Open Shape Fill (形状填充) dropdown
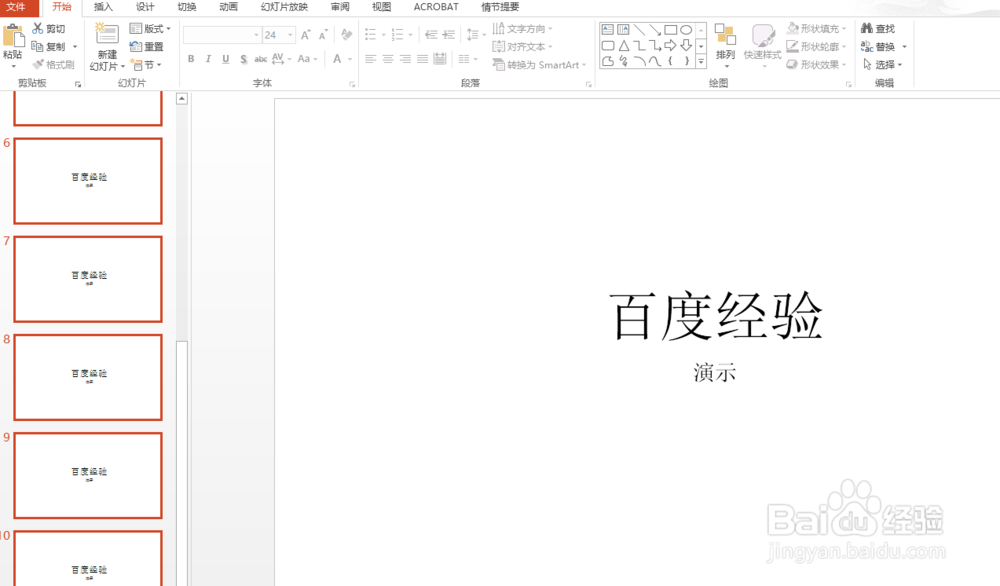 tap(816, 29)
